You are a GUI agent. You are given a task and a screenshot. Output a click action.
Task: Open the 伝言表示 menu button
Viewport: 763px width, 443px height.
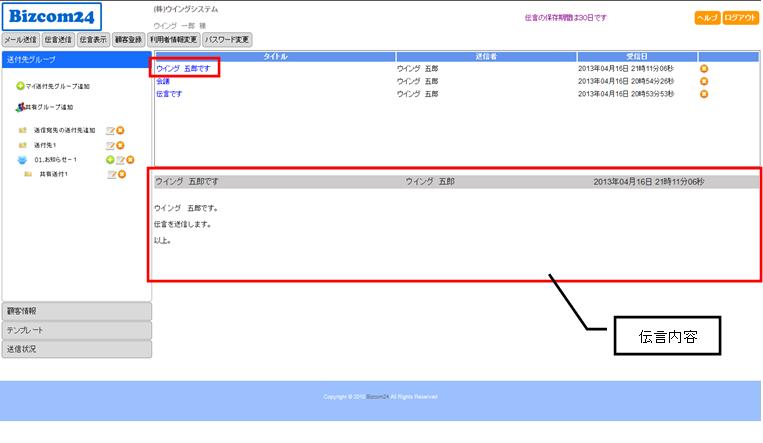coord(93,40)
